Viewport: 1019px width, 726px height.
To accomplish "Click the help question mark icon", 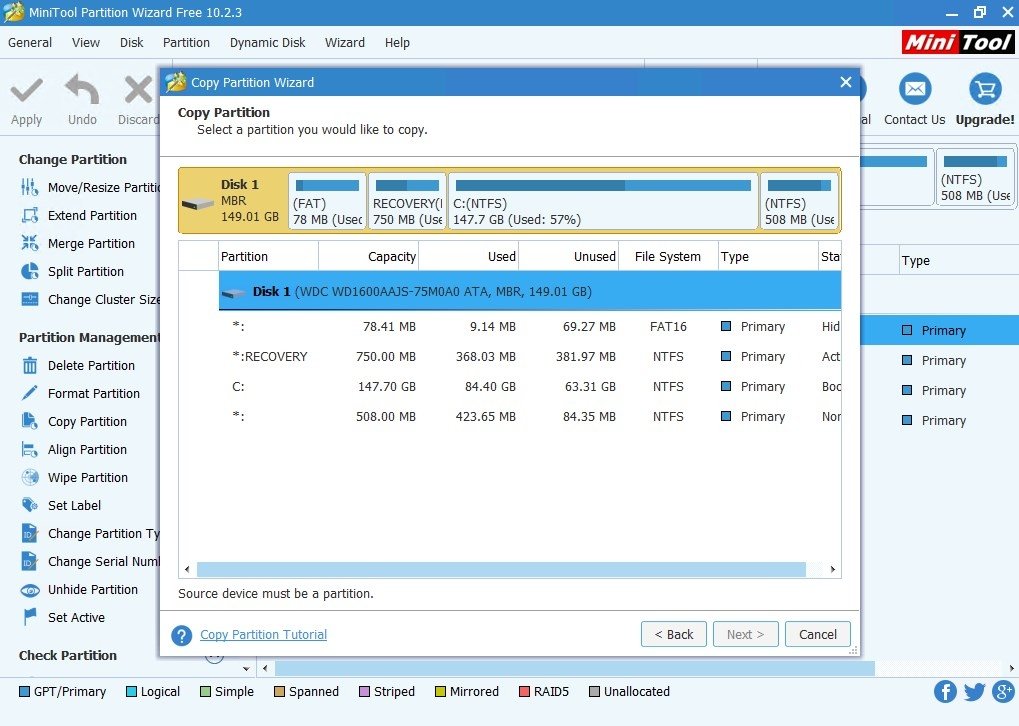I will (x=182, y=635).
